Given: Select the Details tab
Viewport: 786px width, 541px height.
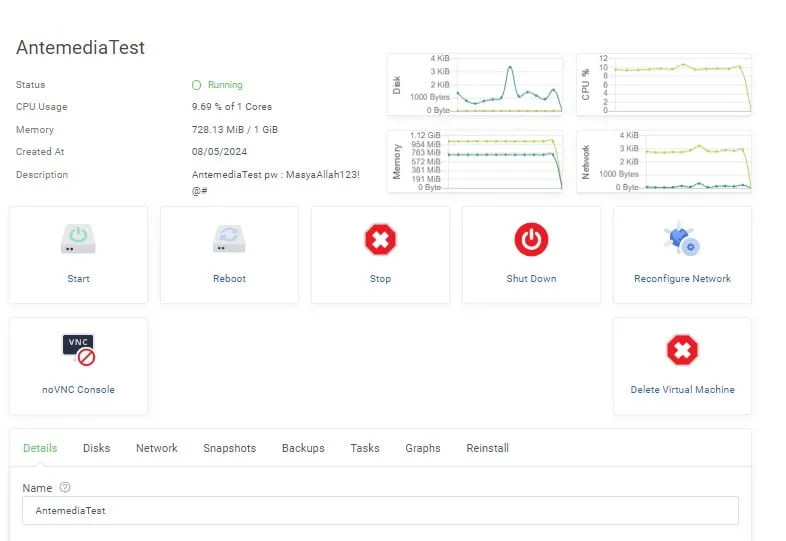Looking at the screenshot, I should (40, 448).
